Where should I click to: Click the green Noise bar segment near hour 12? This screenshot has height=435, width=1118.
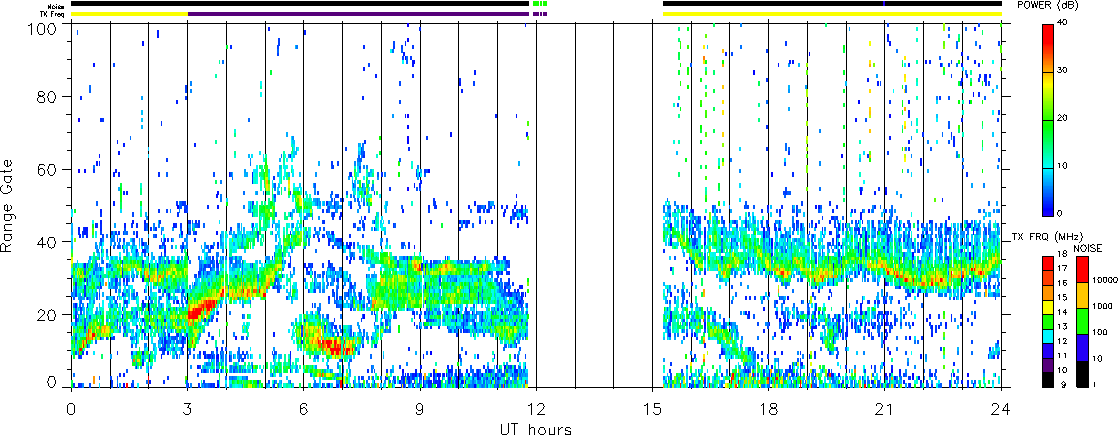535,4
